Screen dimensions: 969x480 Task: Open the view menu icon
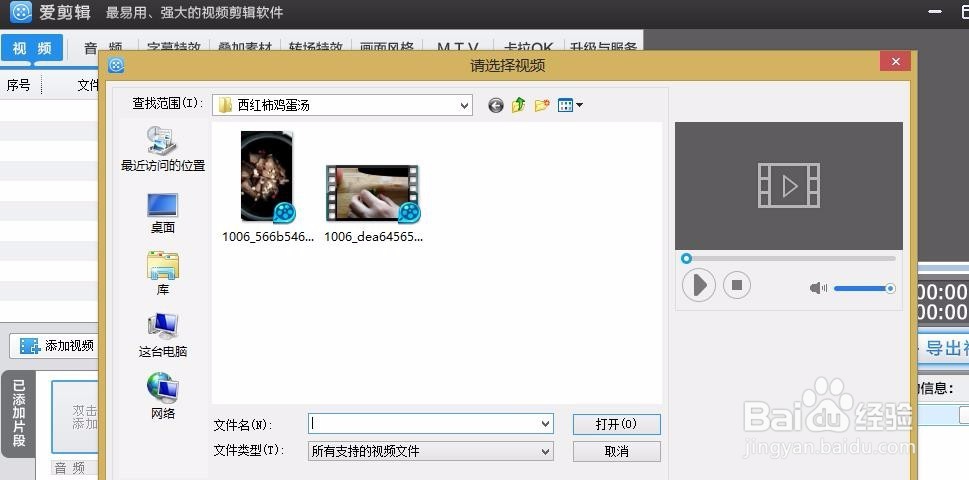570,106
